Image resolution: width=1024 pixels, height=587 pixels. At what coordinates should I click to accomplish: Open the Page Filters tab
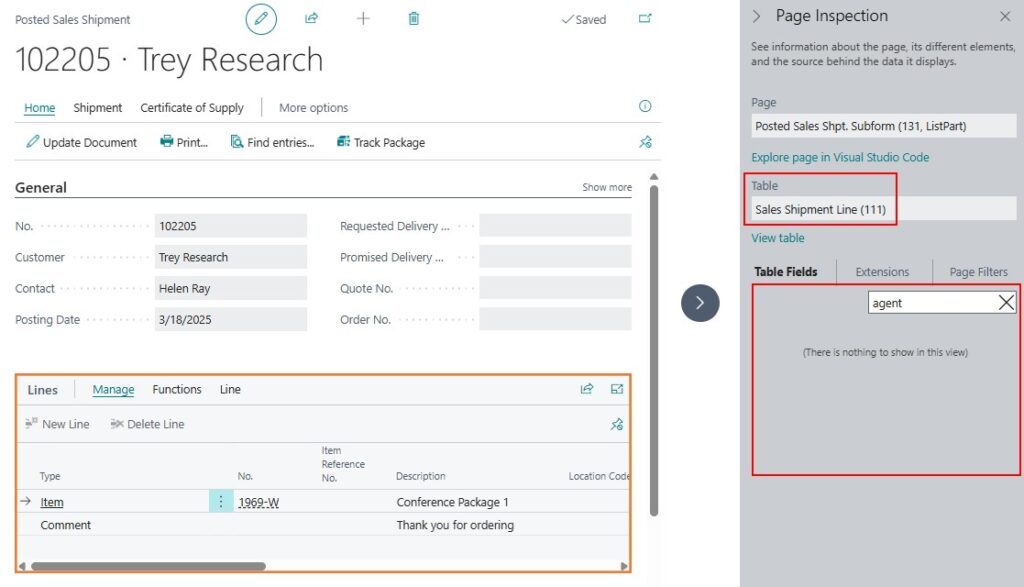coord(978,272)
